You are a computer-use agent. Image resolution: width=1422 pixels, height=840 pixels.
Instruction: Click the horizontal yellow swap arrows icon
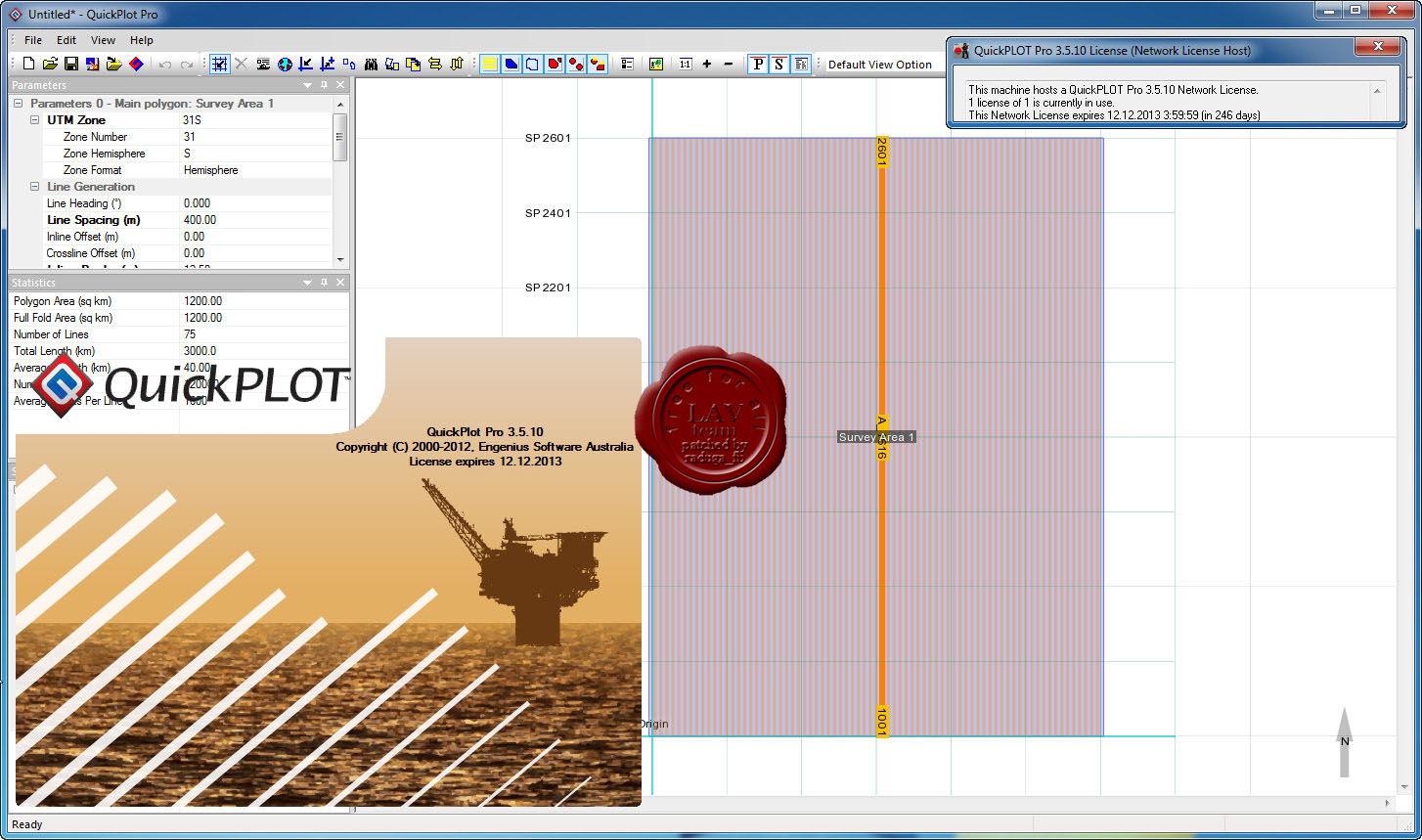(x=435, y=64)
